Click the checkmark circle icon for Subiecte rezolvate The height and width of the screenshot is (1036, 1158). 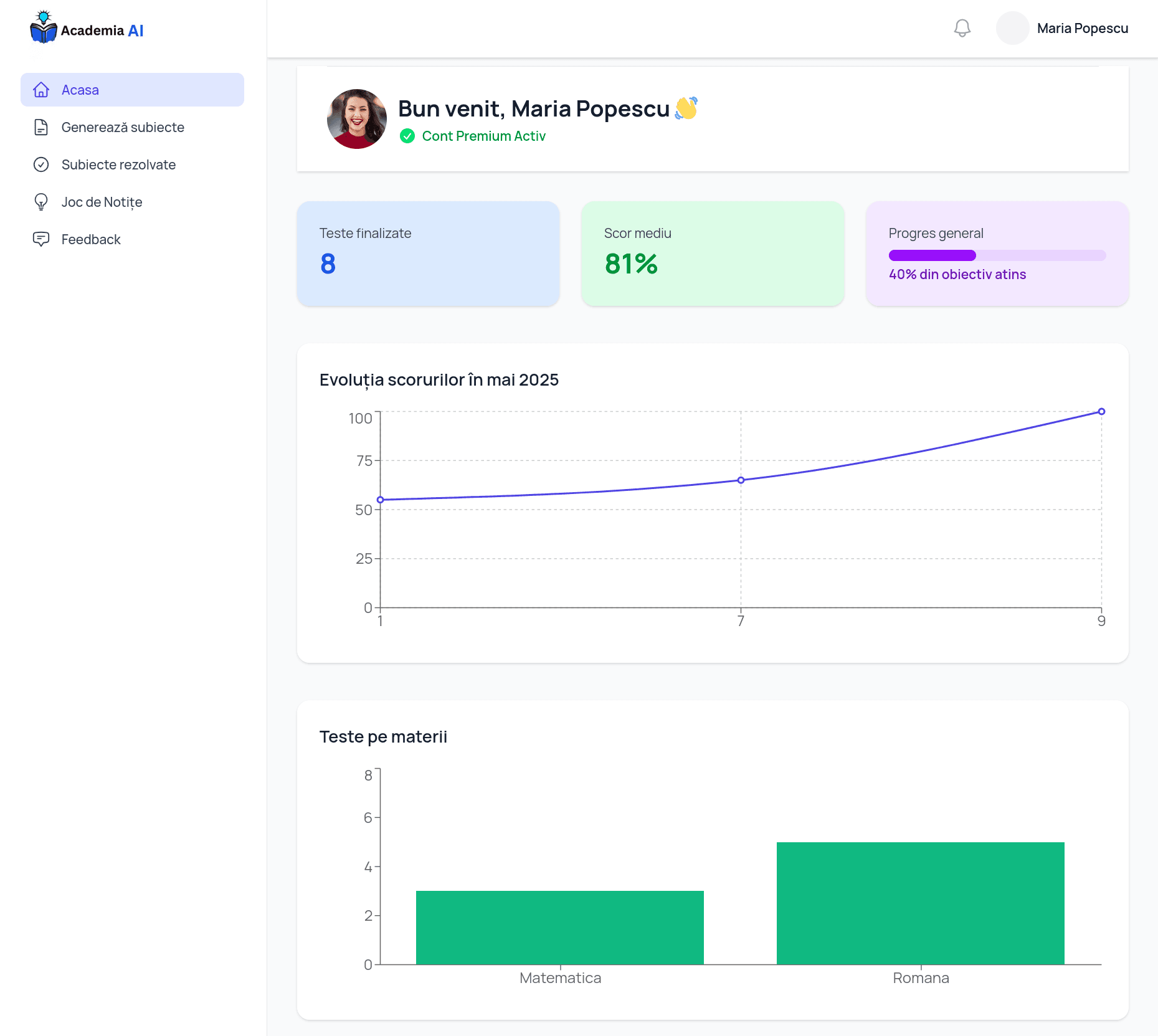pyautogui.click(x=41, y=164)
